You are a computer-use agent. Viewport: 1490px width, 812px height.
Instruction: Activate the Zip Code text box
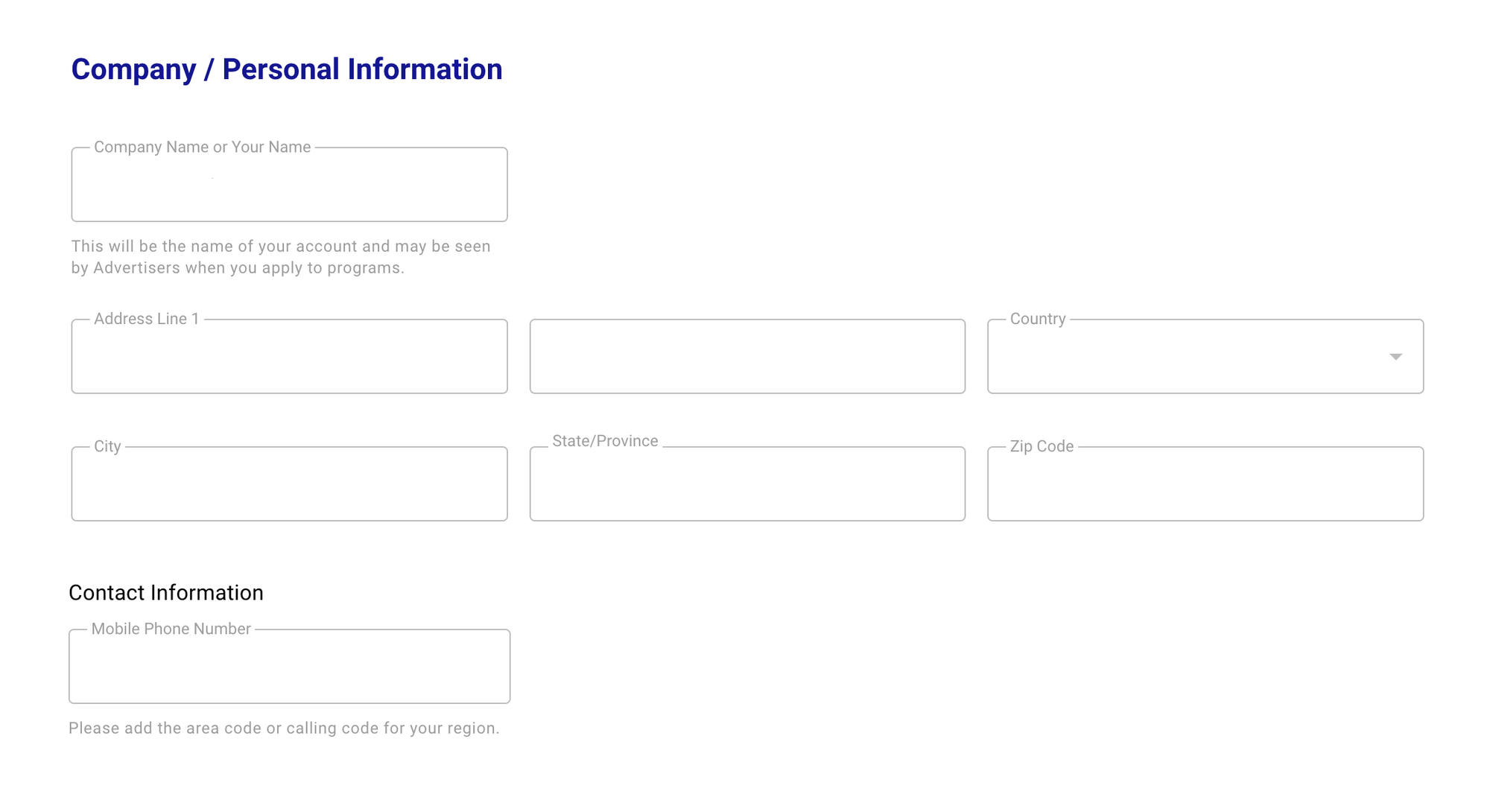point(1205,483)
